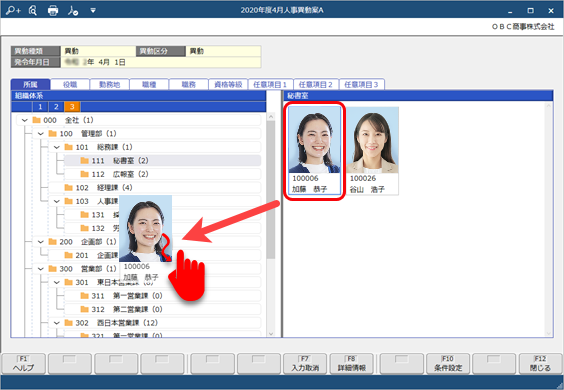Select 111 秘書室 in the tree
Image resolution: width=564 pixels, height=390 pixels.
pos(163,161)
